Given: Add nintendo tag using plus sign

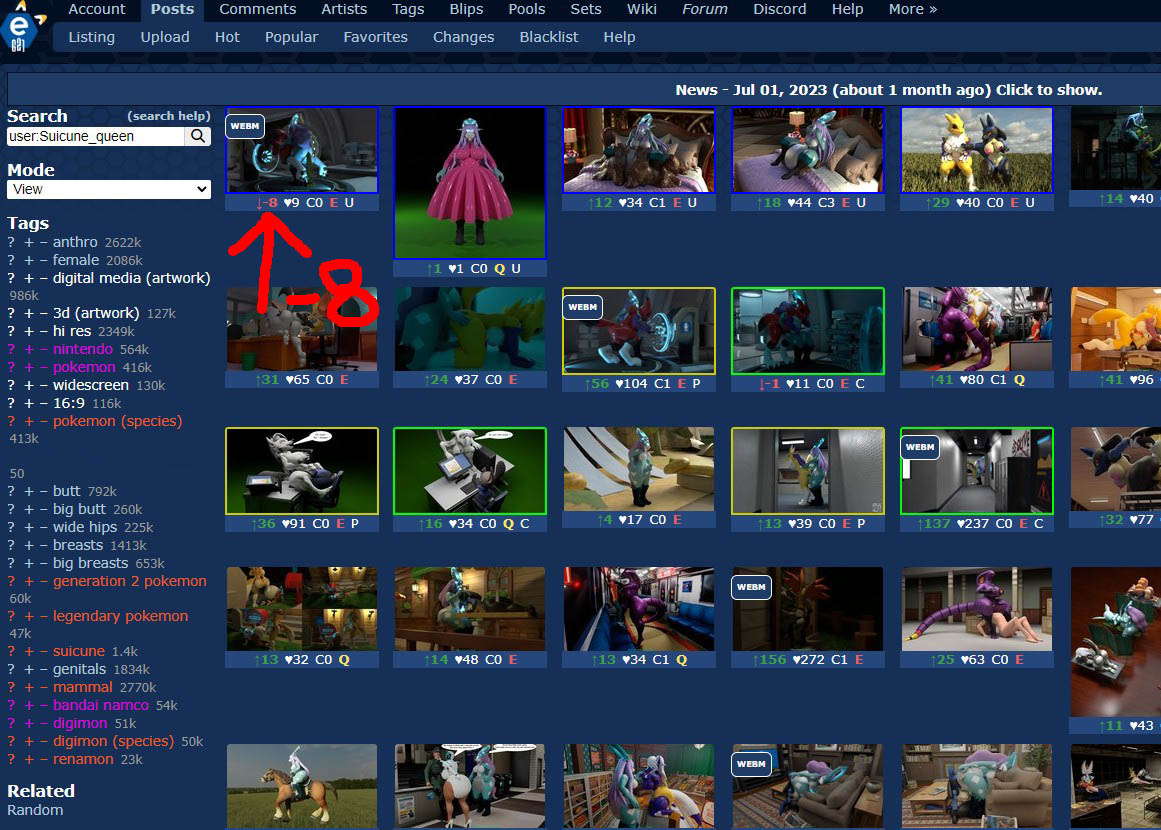Looking at the screenshot, I should (x=29, y=349).
